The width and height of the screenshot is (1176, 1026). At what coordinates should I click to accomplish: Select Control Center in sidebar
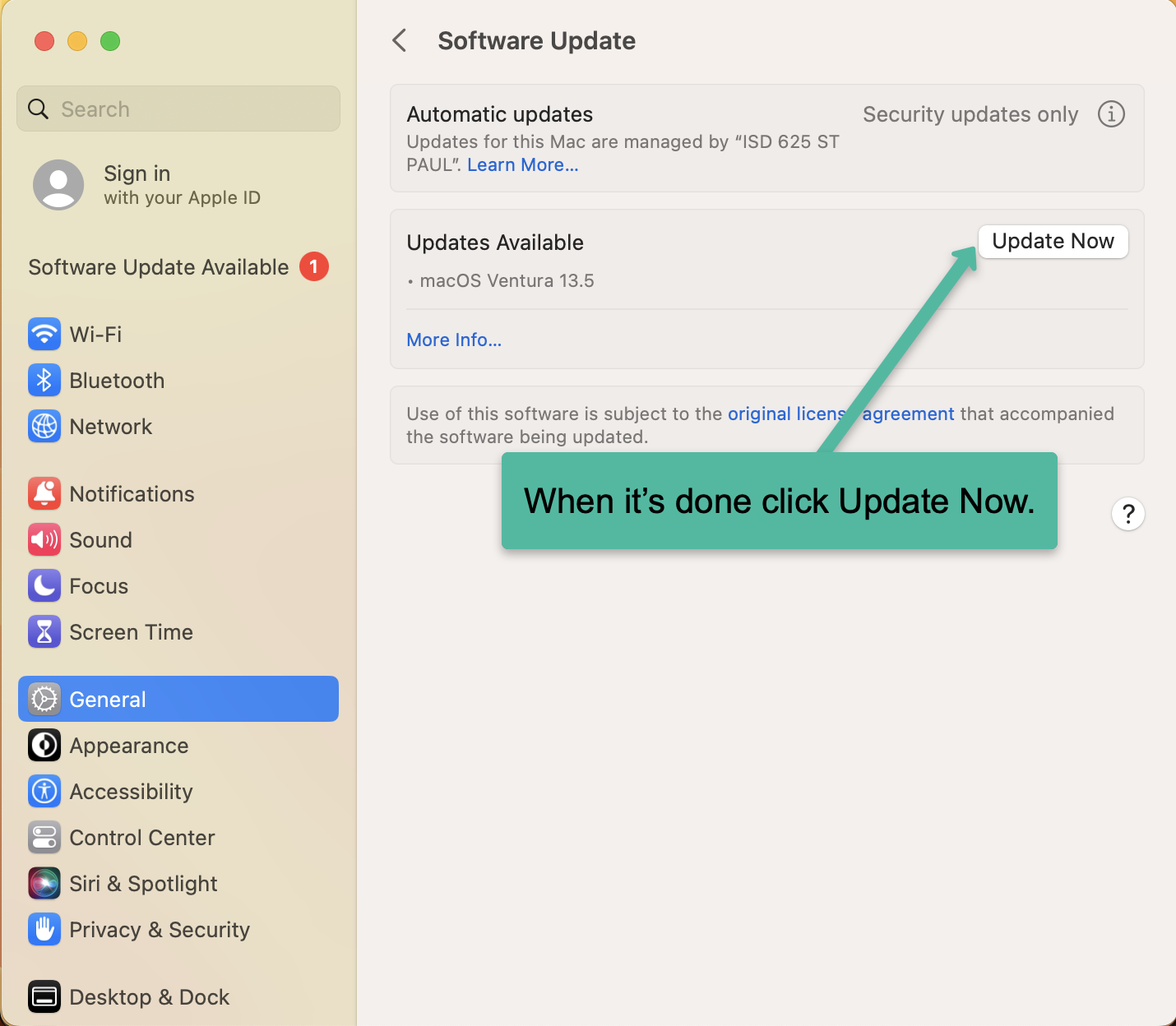pos(178,837)
